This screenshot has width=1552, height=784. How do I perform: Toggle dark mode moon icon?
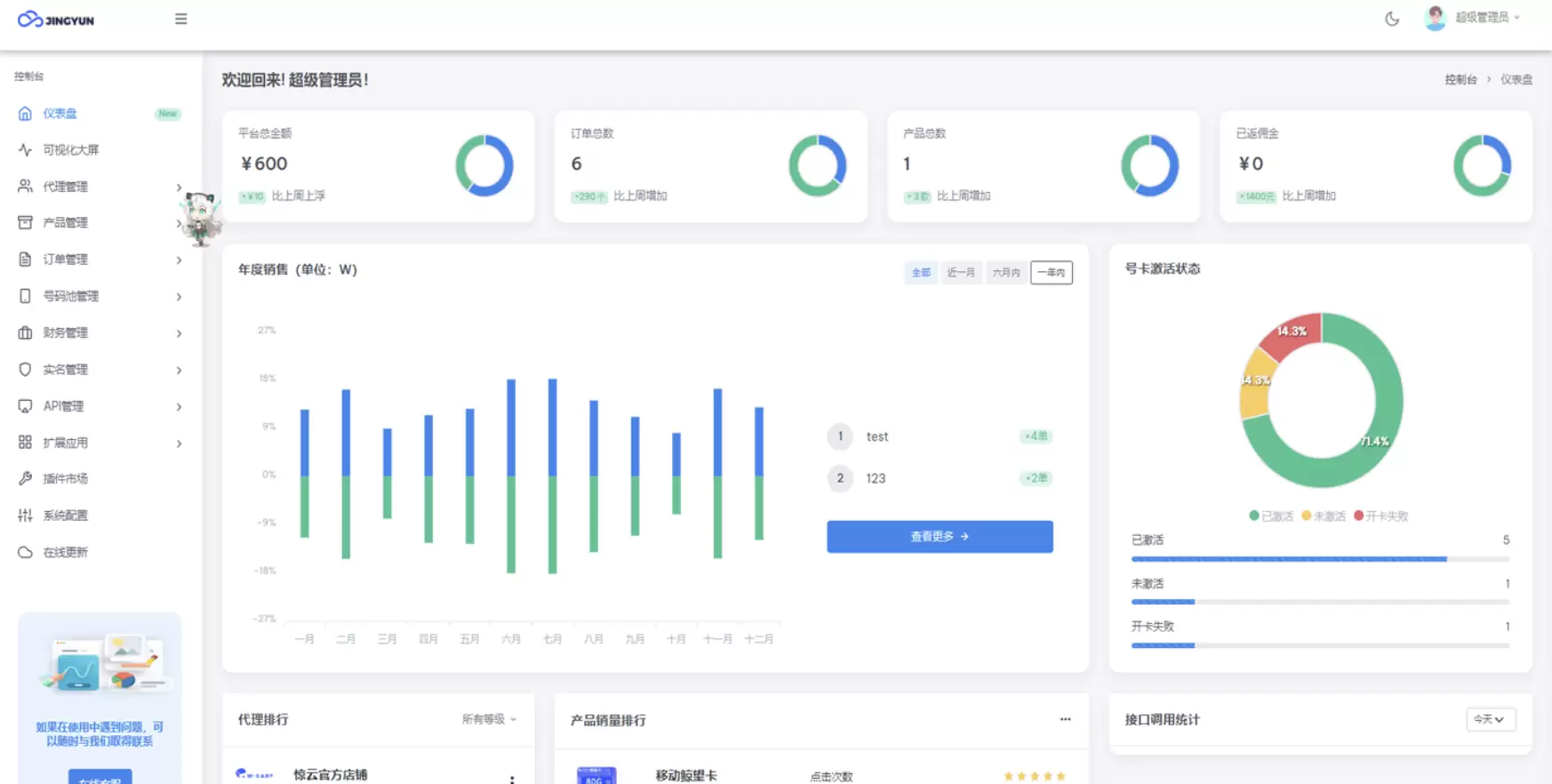1392,19
